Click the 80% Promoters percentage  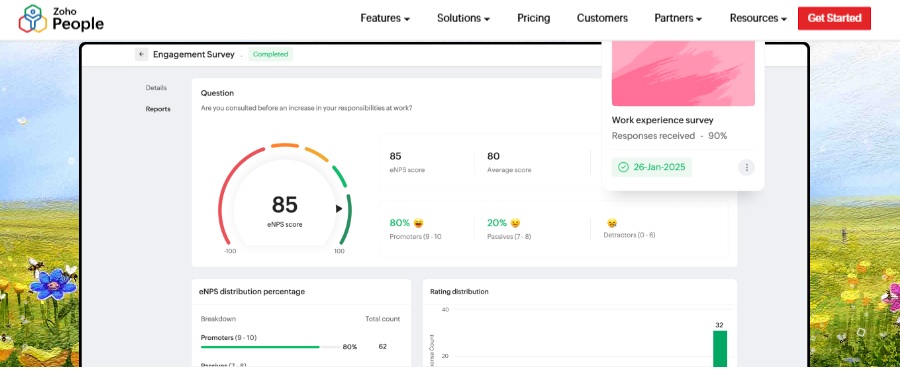pyautogui.click(x=399, y=223)
